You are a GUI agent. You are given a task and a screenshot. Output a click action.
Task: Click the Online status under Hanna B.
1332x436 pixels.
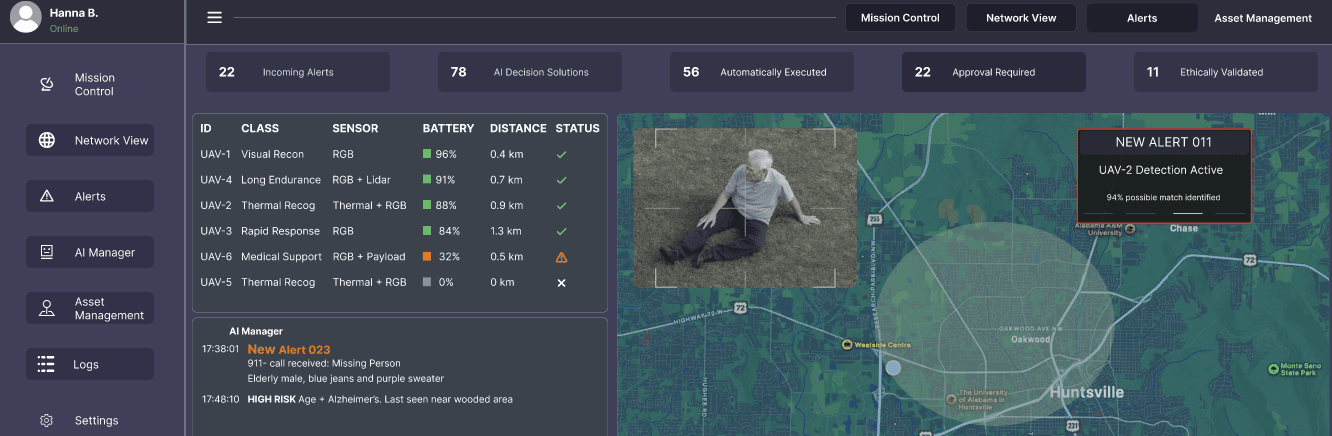64,29
